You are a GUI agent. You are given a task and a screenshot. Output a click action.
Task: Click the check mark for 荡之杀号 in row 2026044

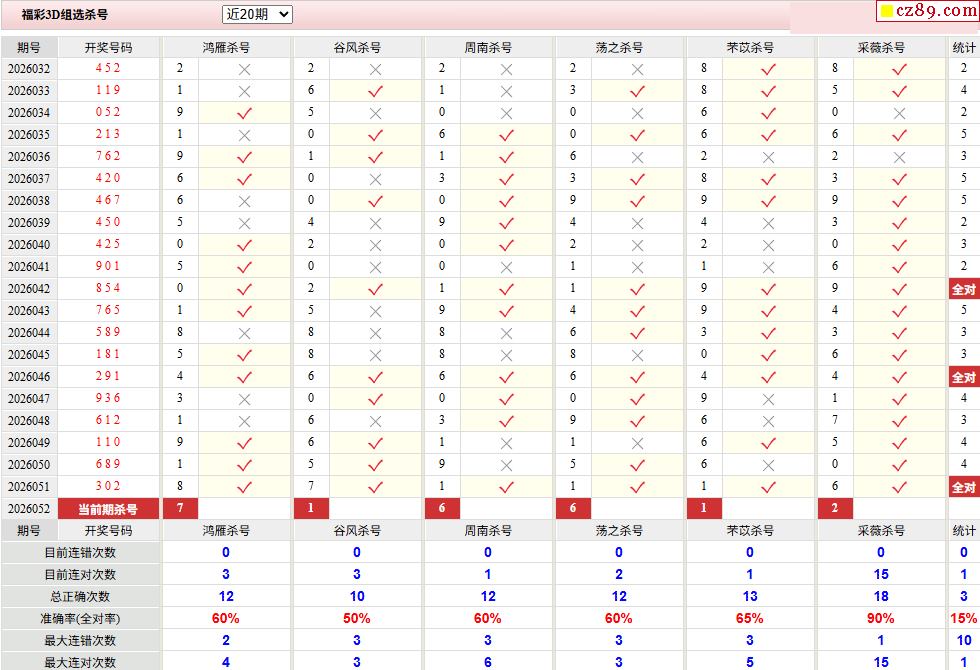[637, 333]
